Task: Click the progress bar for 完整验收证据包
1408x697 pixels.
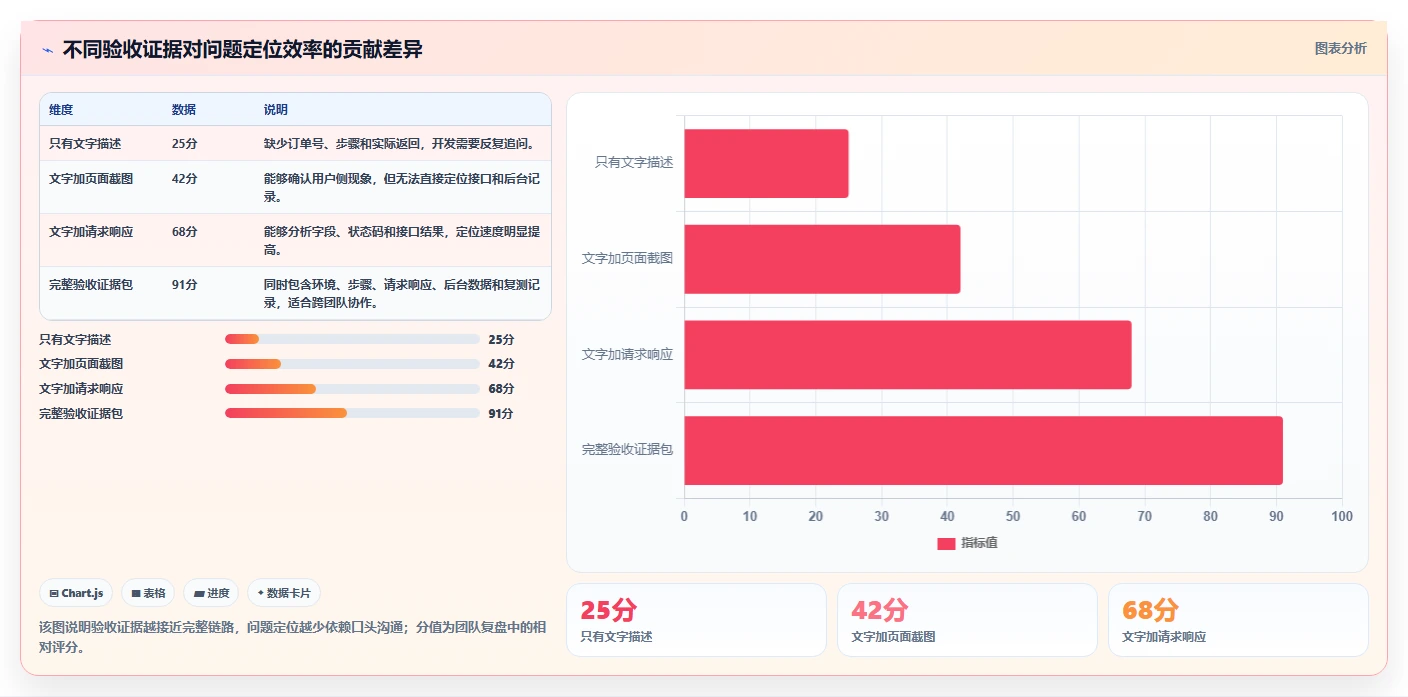Action: point(352,413)
